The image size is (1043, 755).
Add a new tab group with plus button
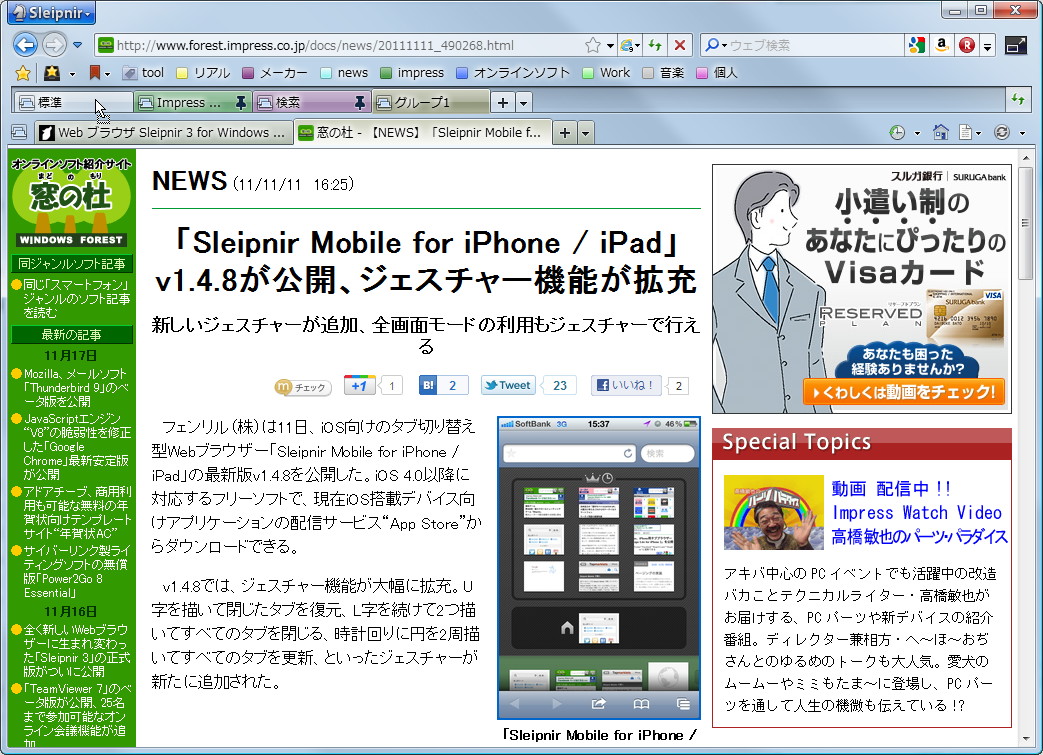(503, 102)
